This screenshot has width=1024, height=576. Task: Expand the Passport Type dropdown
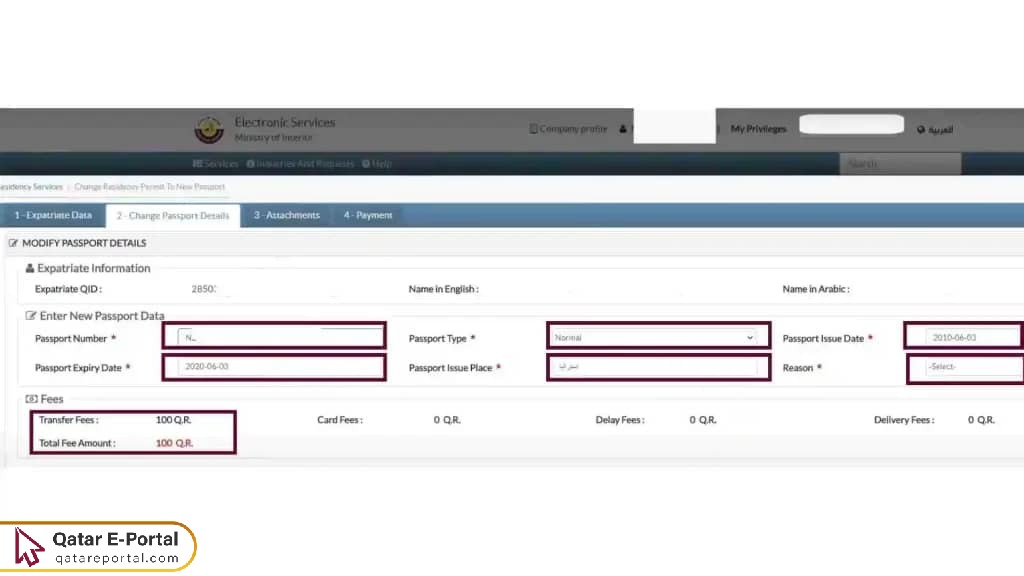654,337
